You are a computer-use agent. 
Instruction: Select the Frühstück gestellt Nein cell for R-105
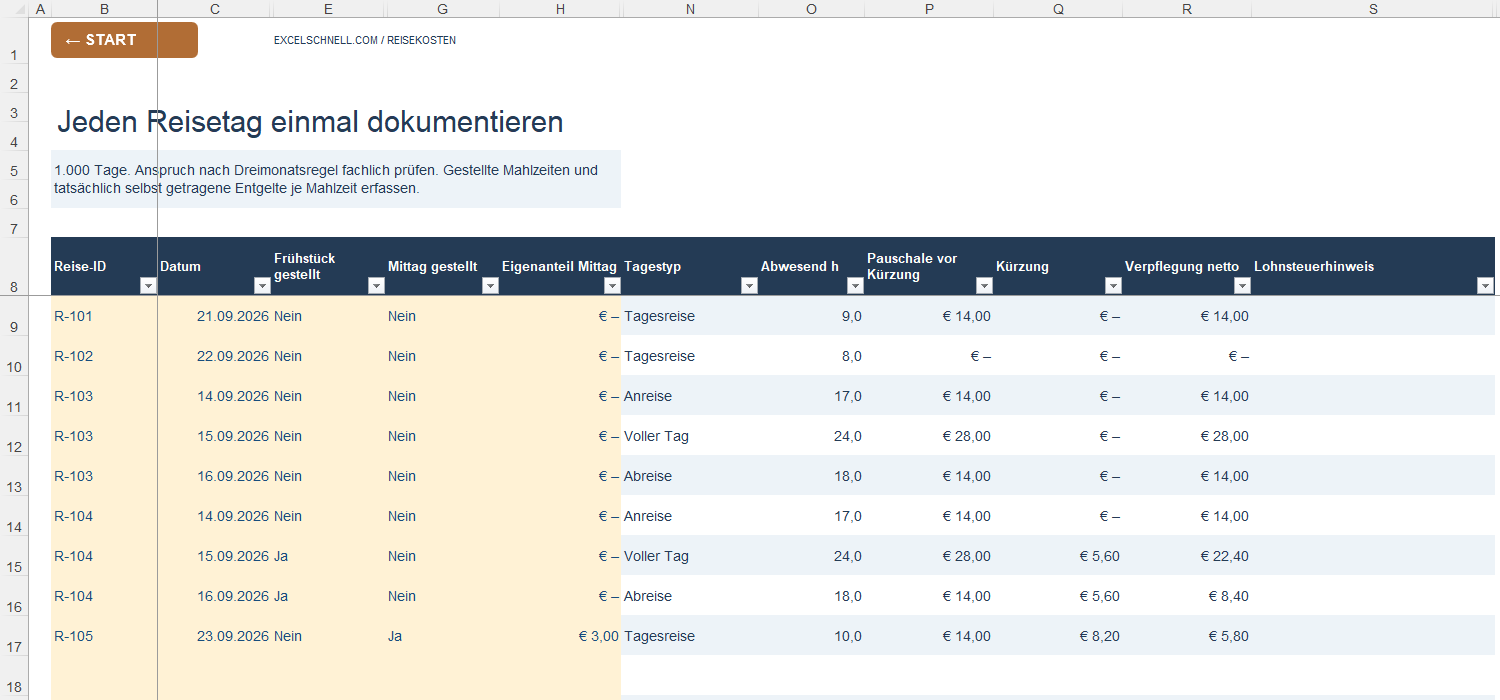329,636
